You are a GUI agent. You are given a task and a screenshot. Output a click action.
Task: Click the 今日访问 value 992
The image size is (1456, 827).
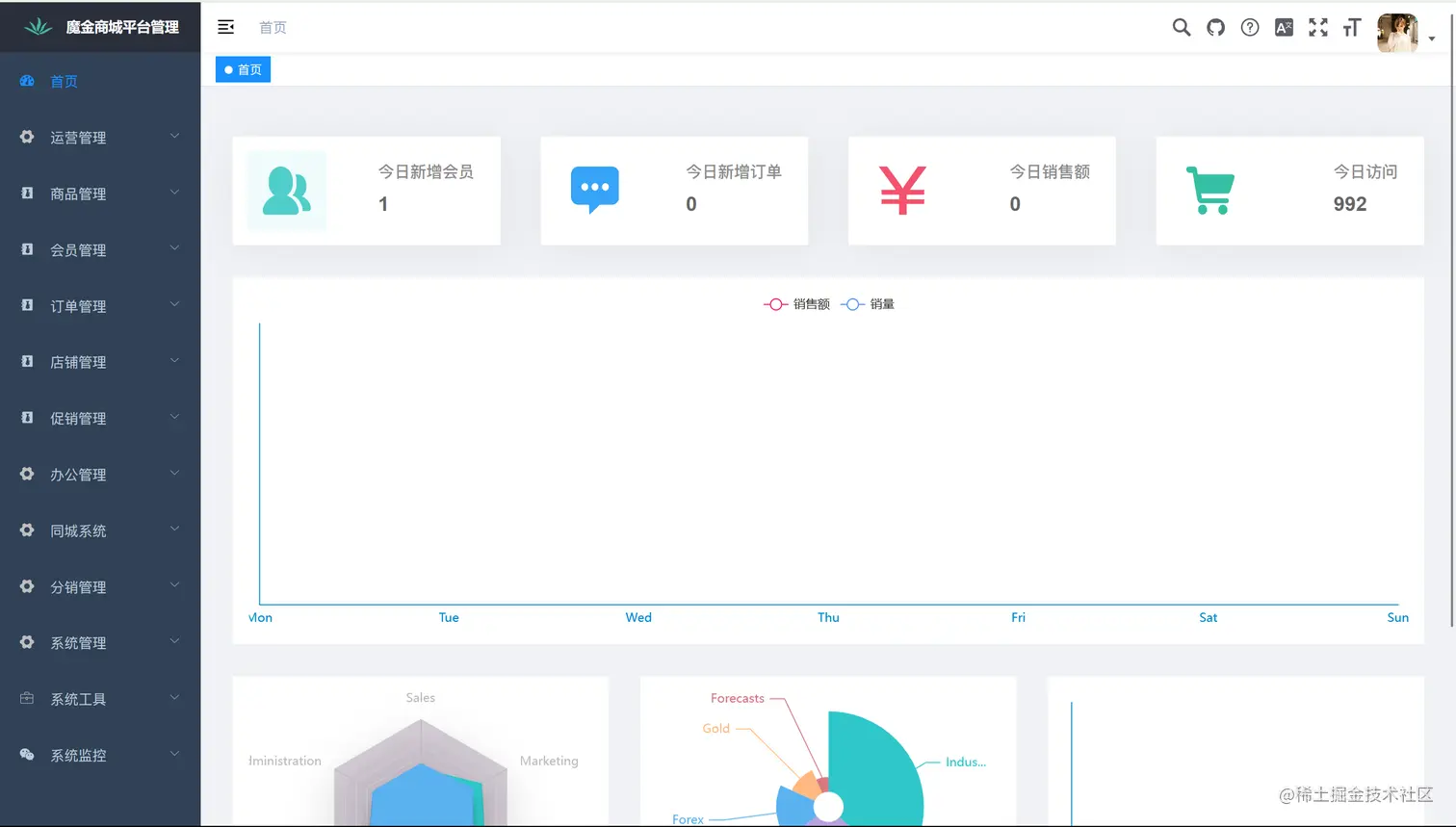point(1350,204)
